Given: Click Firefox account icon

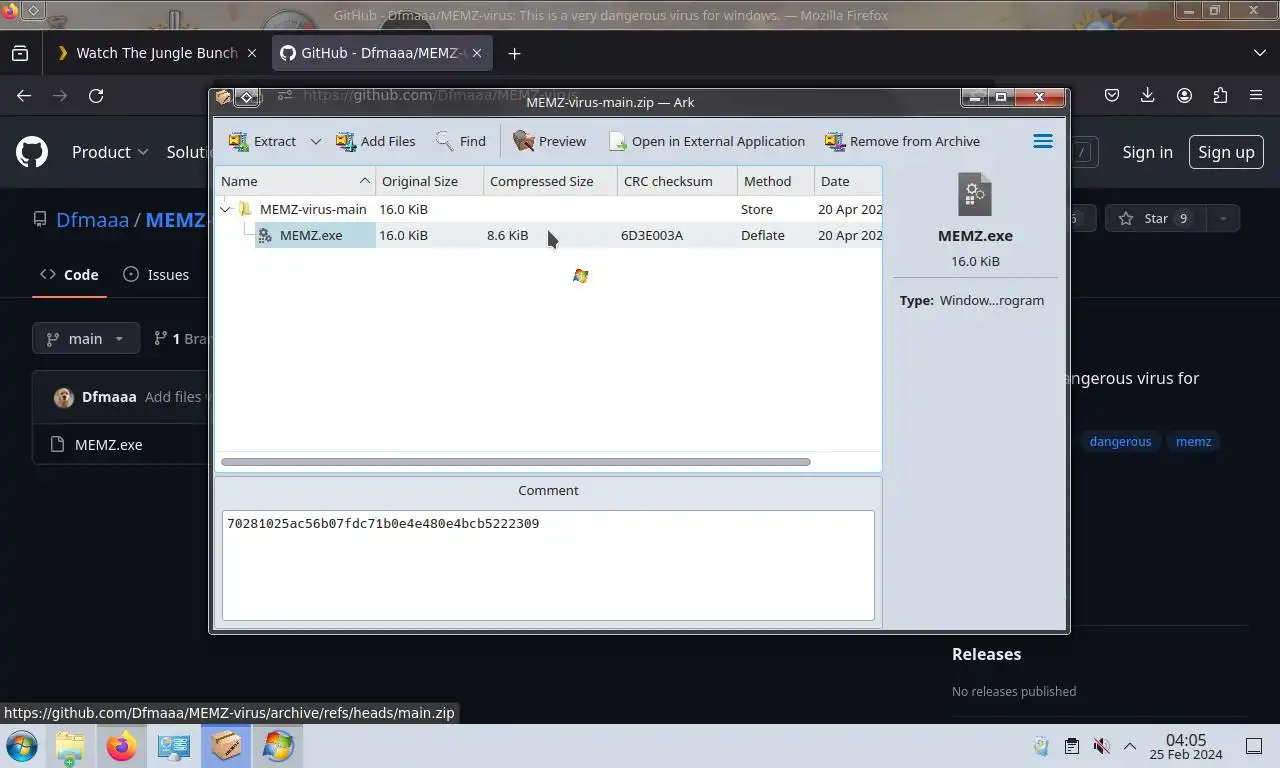Looking at the screenshot, I should (x=1184, y=95).
